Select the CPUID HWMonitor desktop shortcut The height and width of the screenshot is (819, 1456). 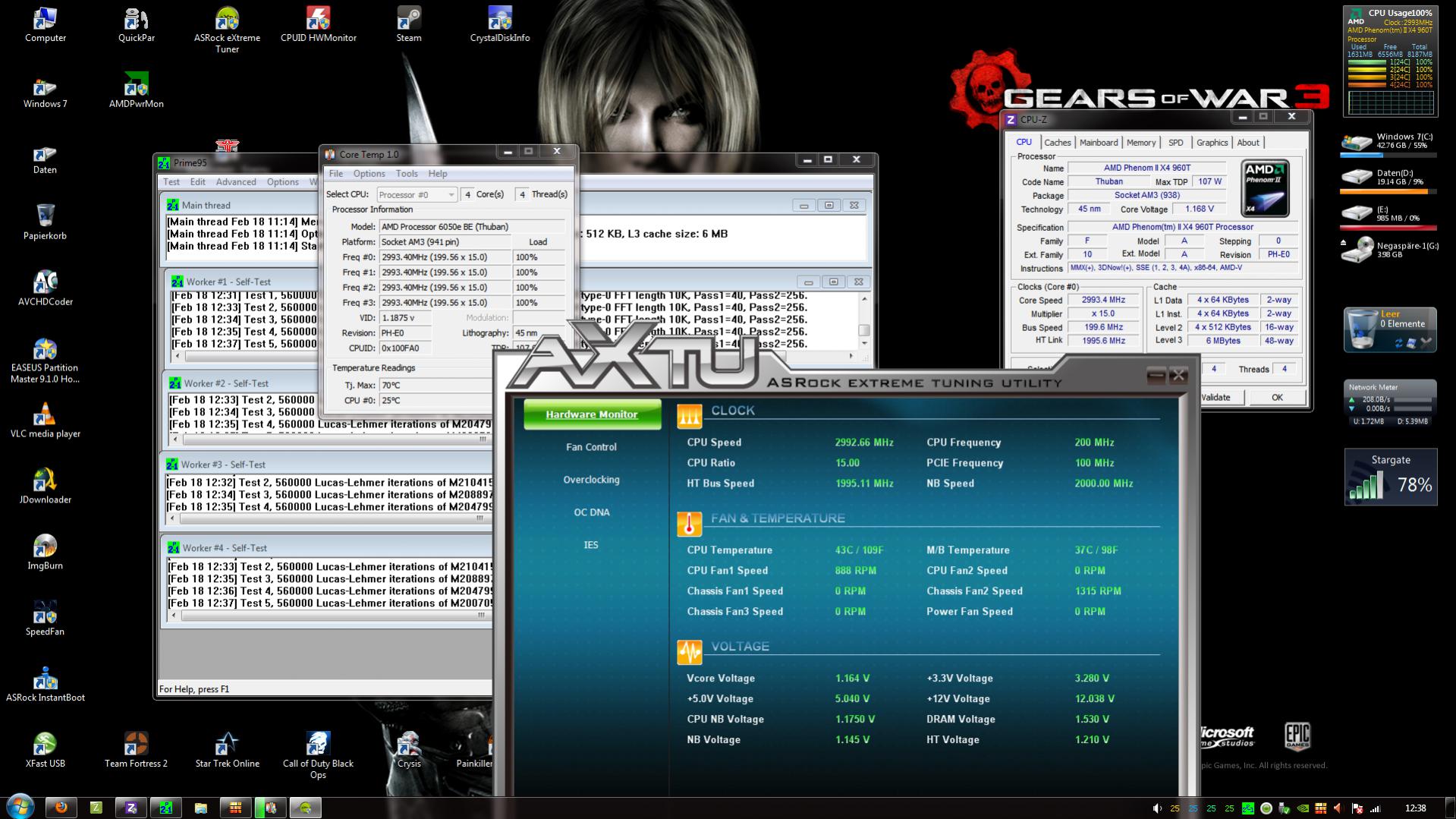(x=318, y=25)
